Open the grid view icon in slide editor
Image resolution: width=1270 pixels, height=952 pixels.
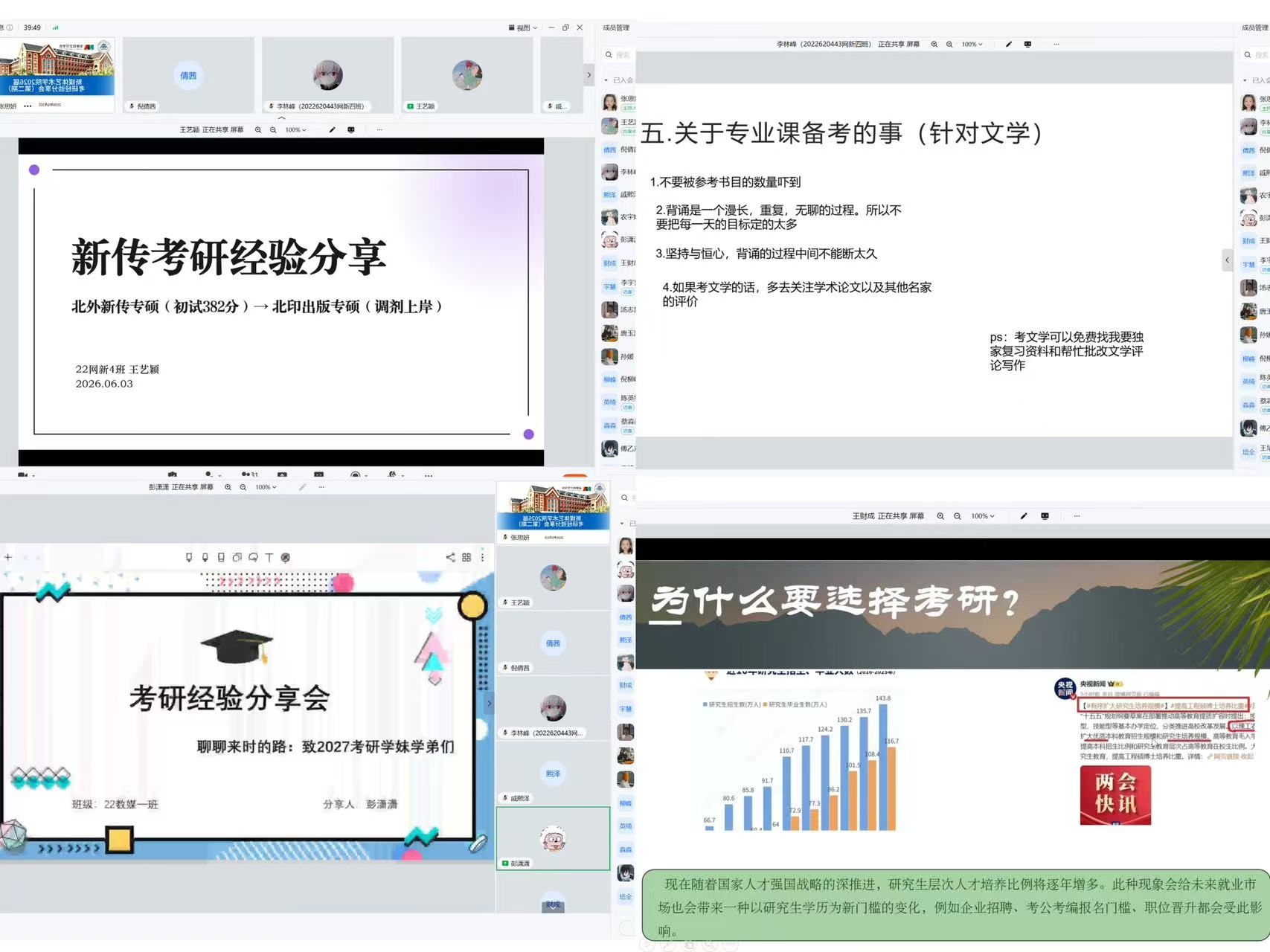click(466, 557)
